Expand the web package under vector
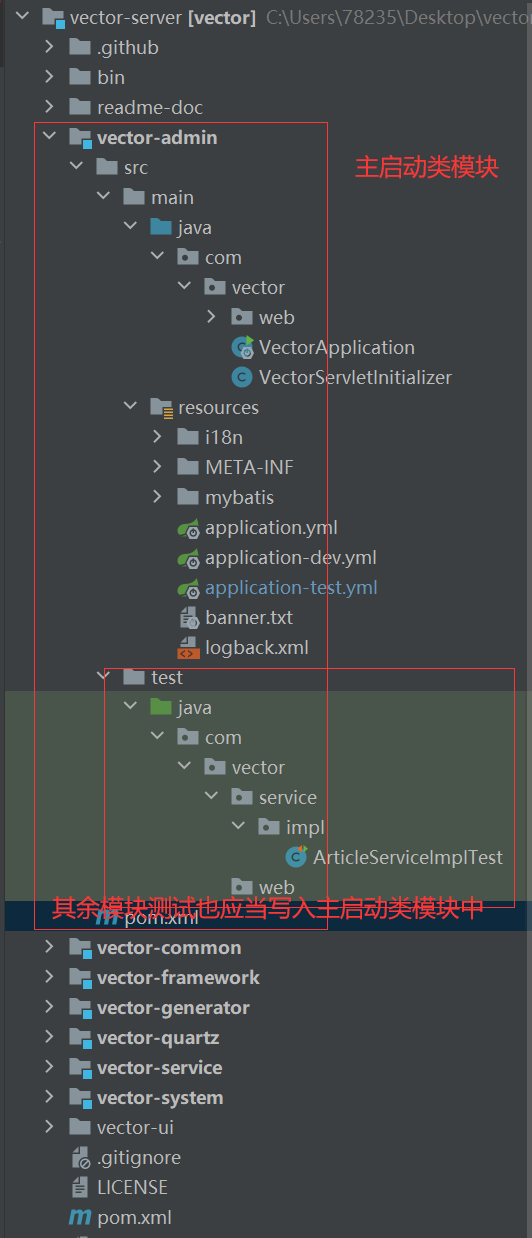The image size is (532, 1238). tap(211, 318)
